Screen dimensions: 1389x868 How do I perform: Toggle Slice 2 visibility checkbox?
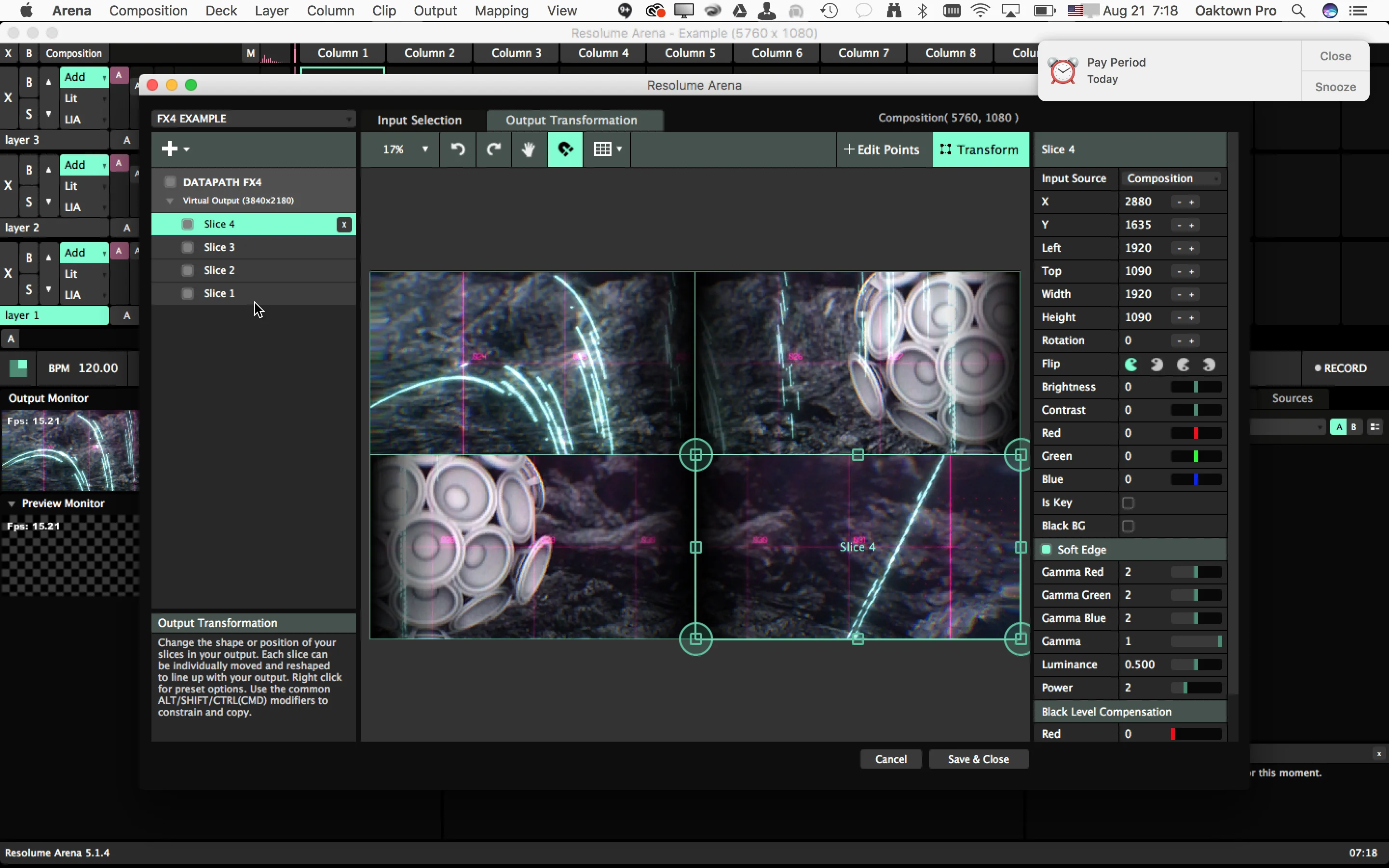pyautogui.click(x=188, y=270)
